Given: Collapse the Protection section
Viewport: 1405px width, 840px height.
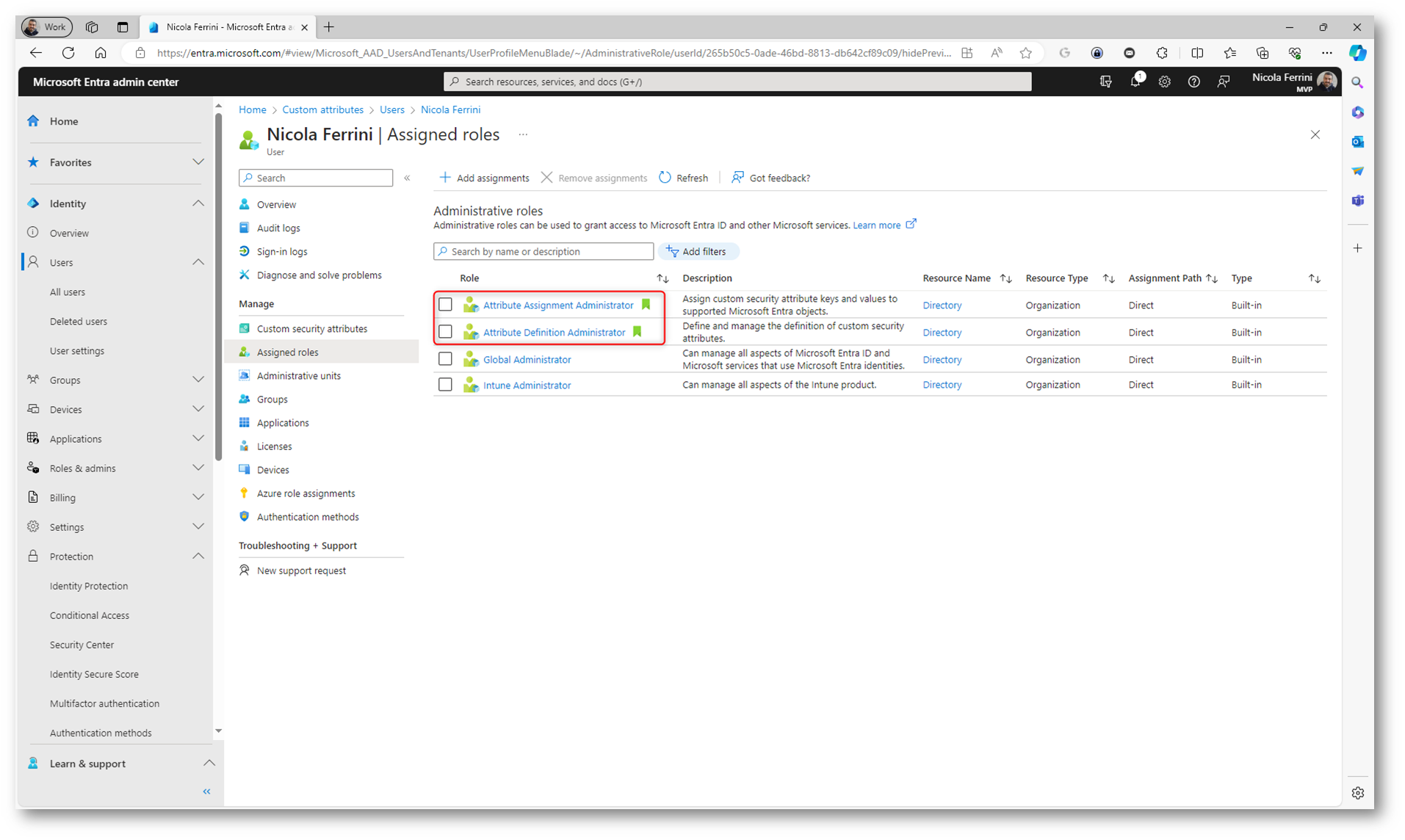Looking at the screenshot, I should (198, 556).
